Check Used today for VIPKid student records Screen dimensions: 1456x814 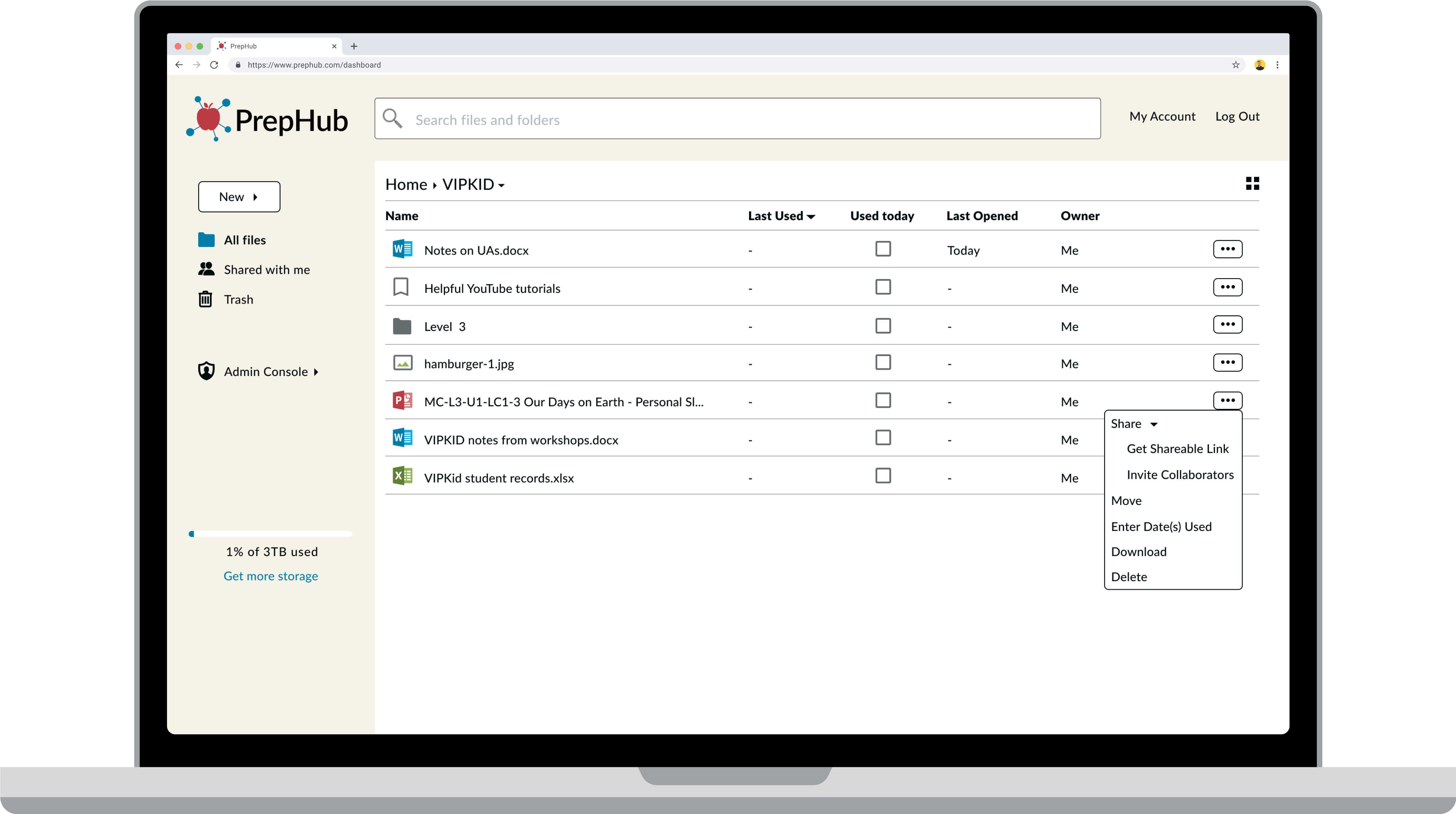pyautogui.click(x=883, y=476)
